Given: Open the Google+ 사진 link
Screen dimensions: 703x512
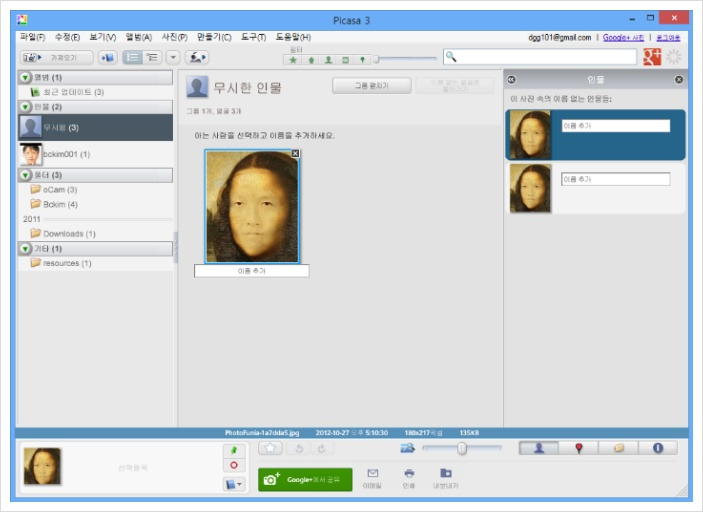Looking at the screenshot, I should (x=623, y=38).
